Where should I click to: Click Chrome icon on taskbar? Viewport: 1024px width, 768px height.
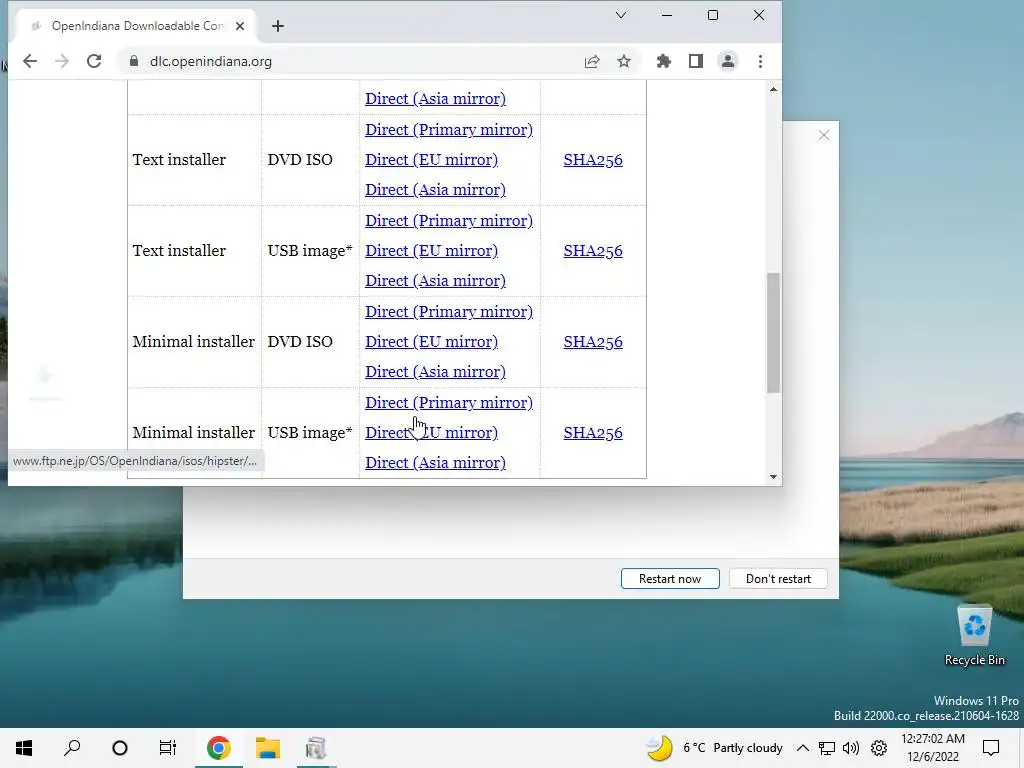tap(219, 748)
